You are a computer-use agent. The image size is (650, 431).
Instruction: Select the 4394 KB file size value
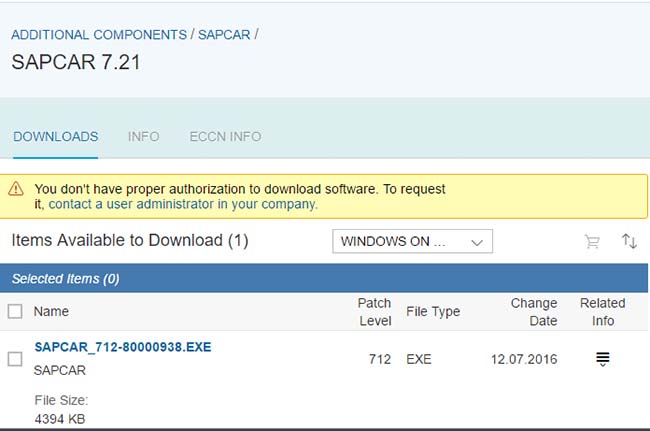tap(60, 419)
